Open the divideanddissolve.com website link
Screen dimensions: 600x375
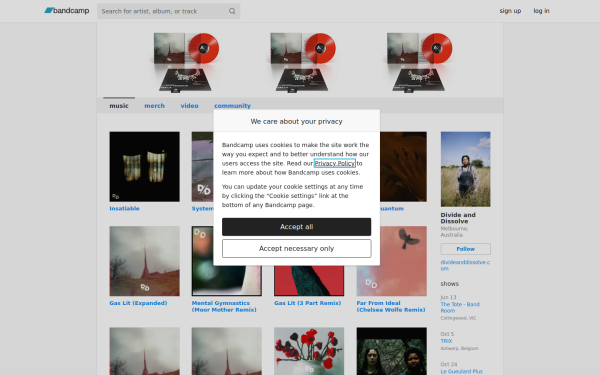pyautogui.click(x=465, y=265)
